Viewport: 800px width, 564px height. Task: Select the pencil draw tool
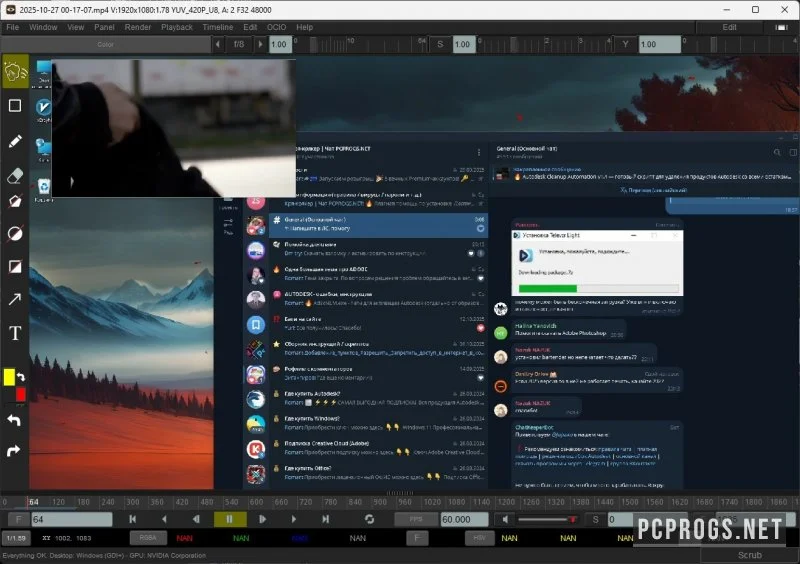[15, 141]
